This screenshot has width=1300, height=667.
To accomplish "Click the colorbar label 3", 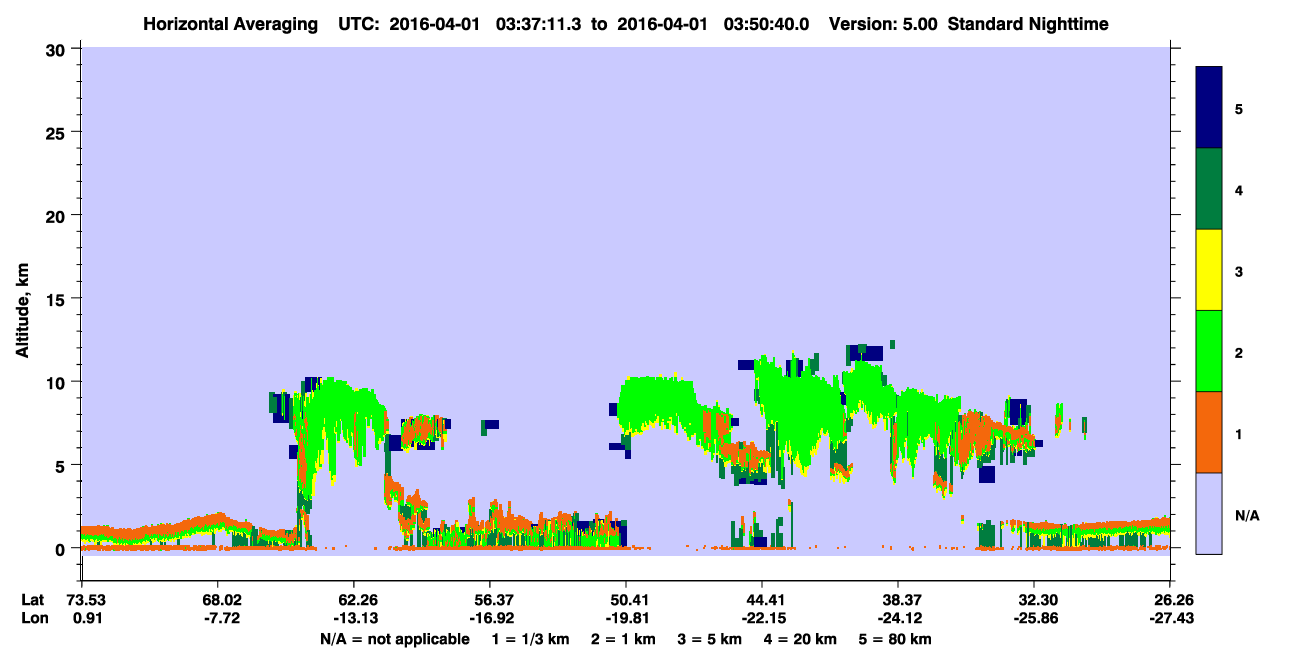I will [1239, 270].
